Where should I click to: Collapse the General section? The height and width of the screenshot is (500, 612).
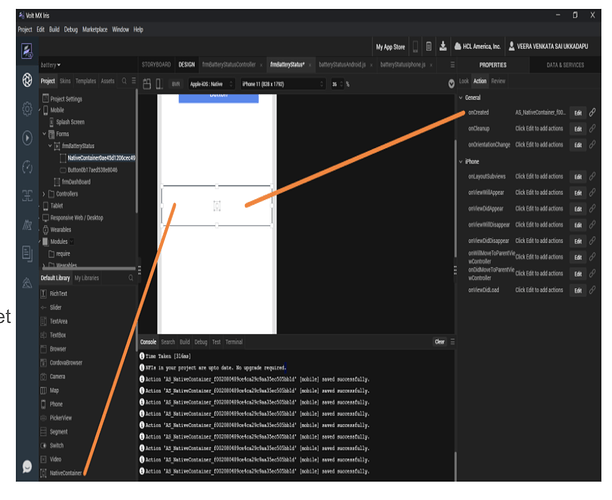pos(461,98)
